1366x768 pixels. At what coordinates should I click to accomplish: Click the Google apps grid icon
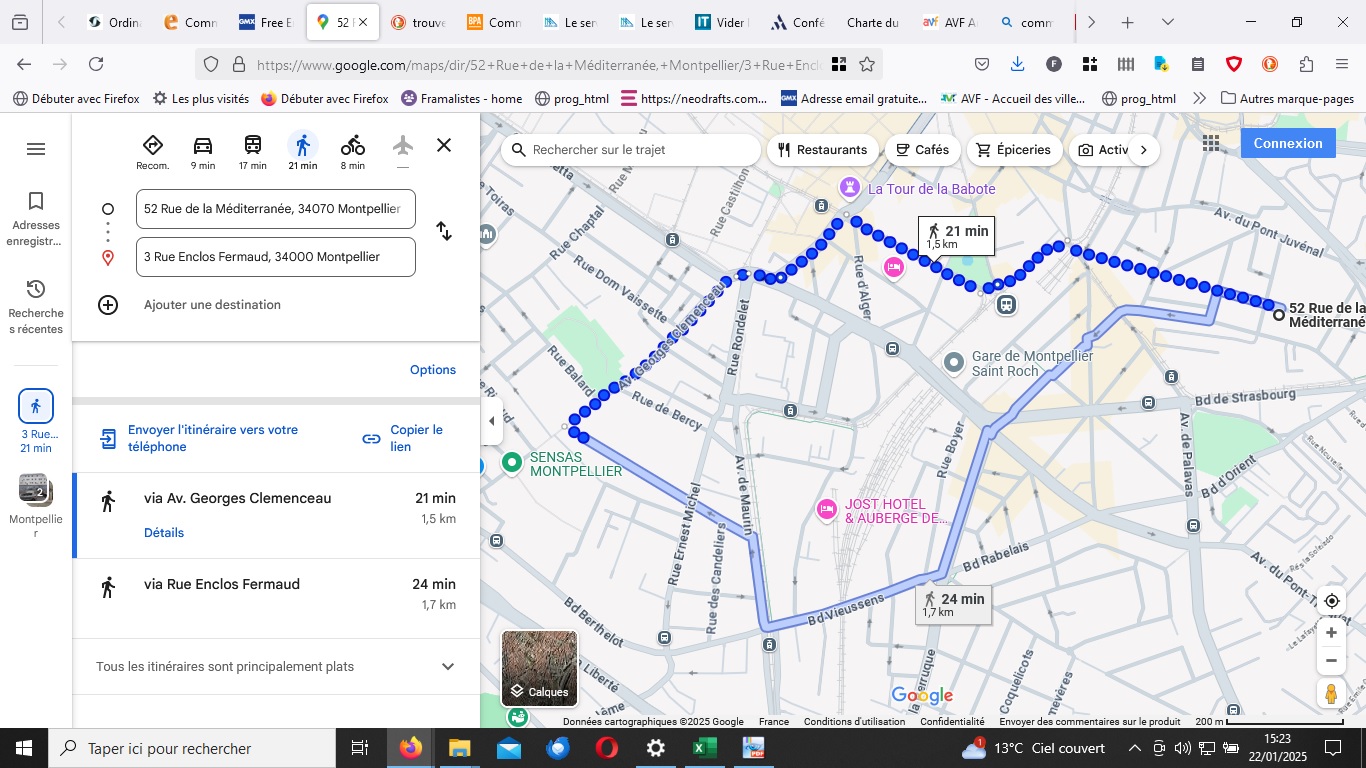(x=1211, y=143)
